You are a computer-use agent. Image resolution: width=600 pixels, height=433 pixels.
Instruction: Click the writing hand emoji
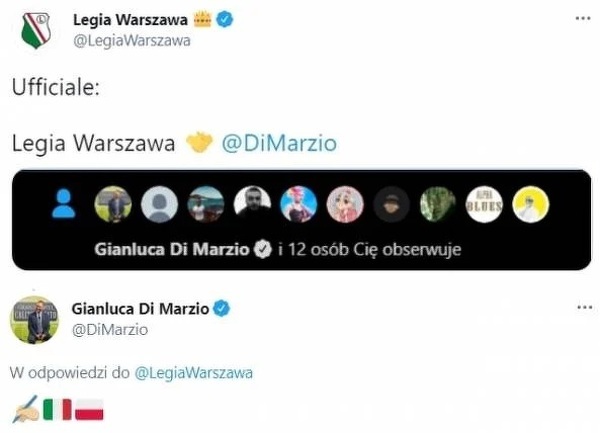(x=26, y=409)
